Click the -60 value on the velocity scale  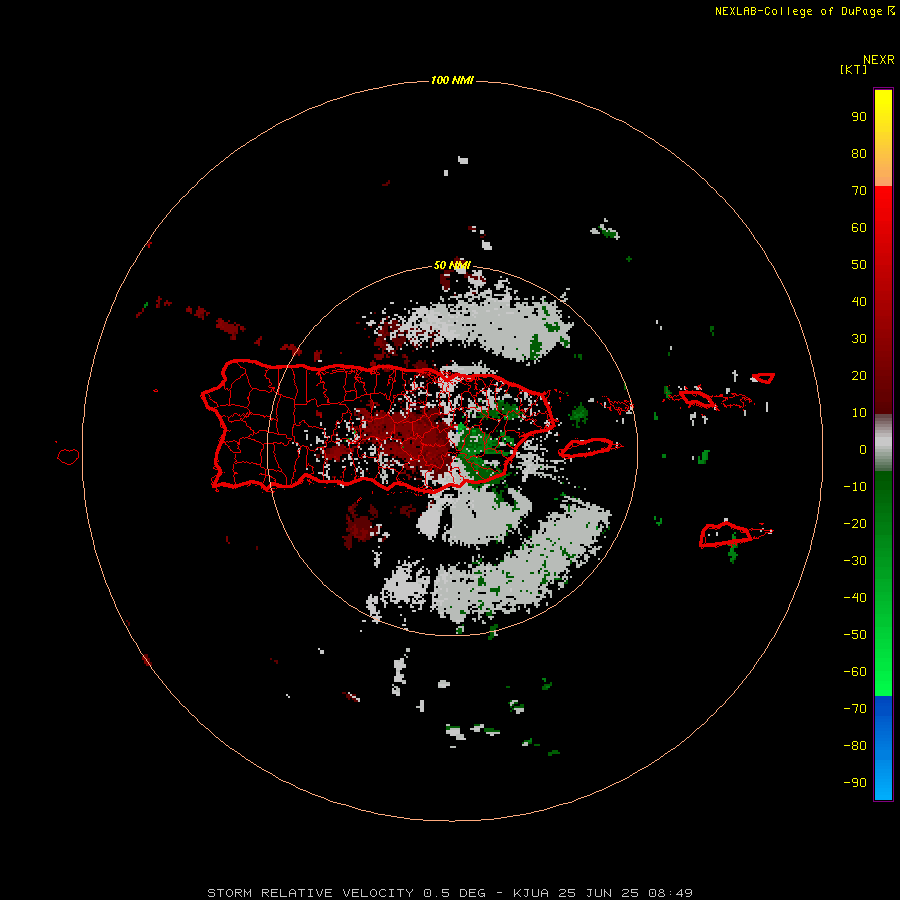pyautogui.click(x=855, y=672)
